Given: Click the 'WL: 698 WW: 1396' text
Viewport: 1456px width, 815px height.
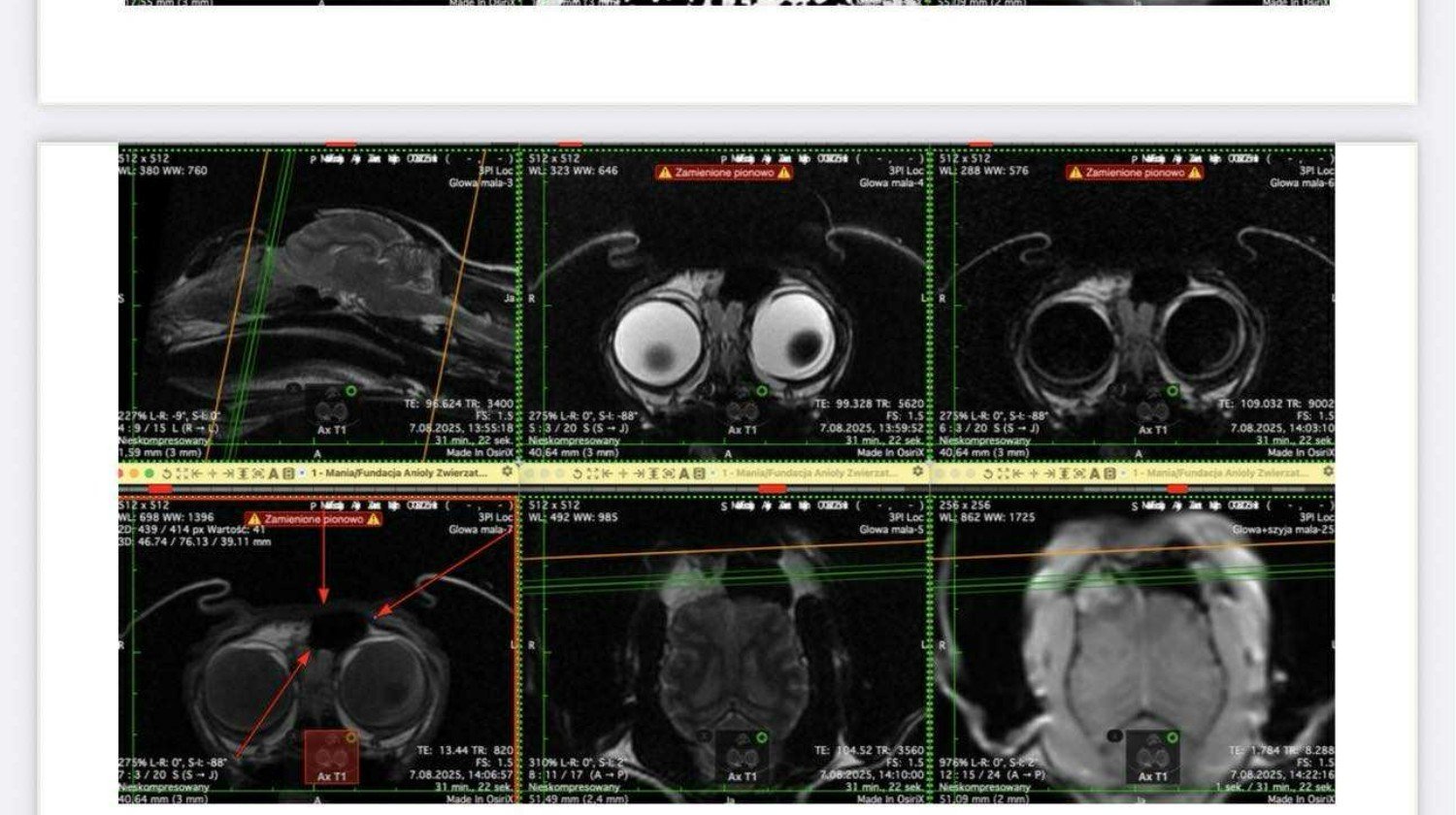Looking at the screenshot, I should tap(167, 517).
